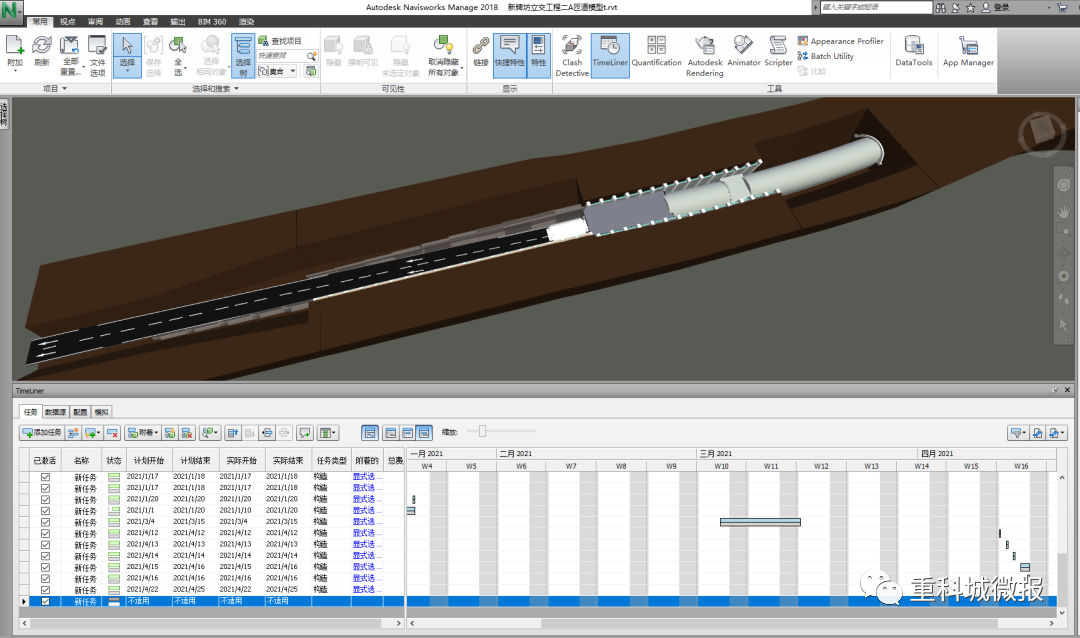Click Batch Utility

825,56
